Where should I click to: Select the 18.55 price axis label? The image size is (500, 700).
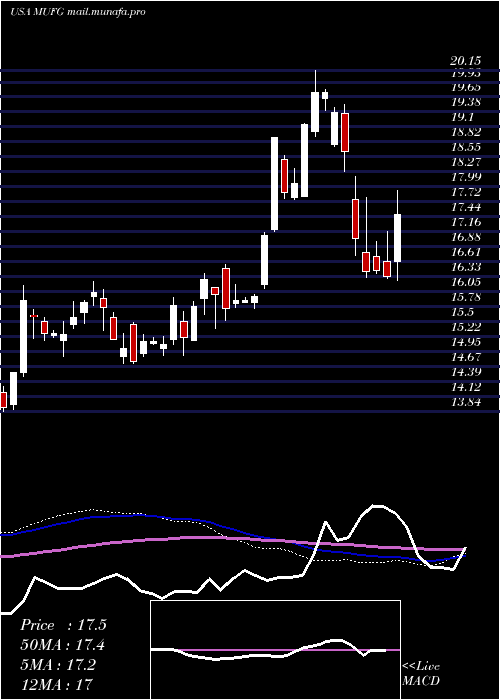click(x=466, y=147)
